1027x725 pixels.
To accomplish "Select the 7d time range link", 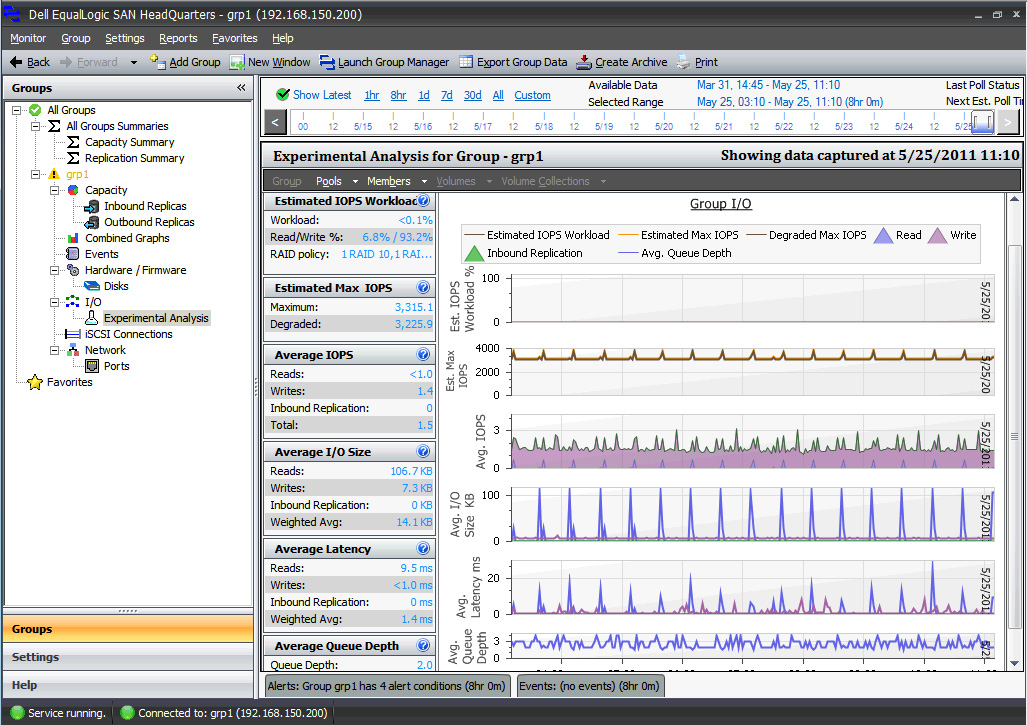I will coord(447,95).
